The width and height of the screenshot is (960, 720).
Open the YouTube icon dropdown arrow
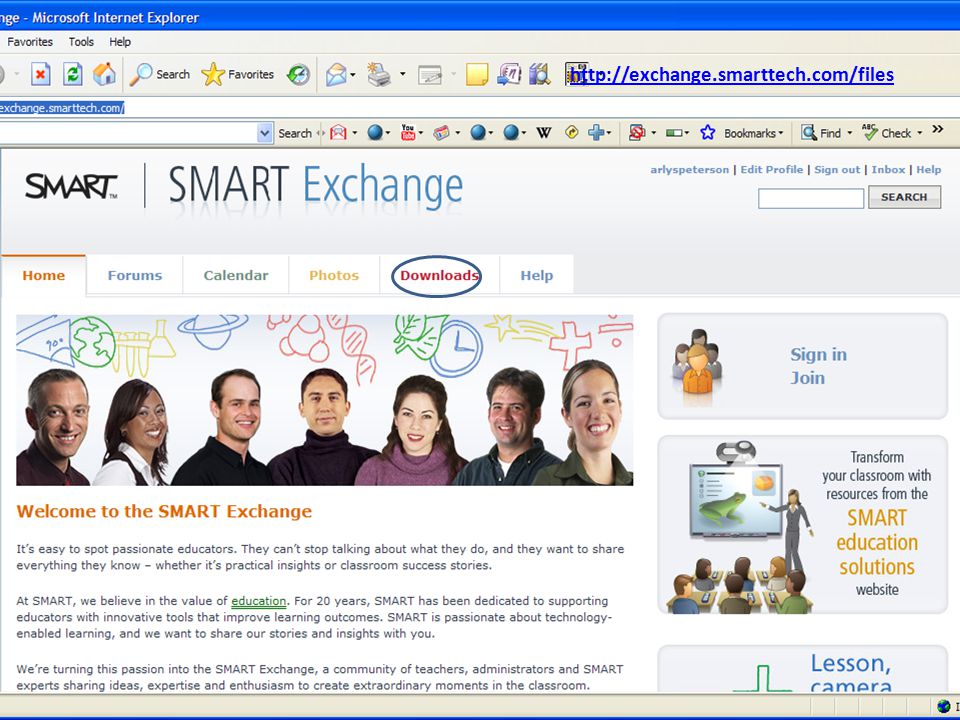click(422, 133)
